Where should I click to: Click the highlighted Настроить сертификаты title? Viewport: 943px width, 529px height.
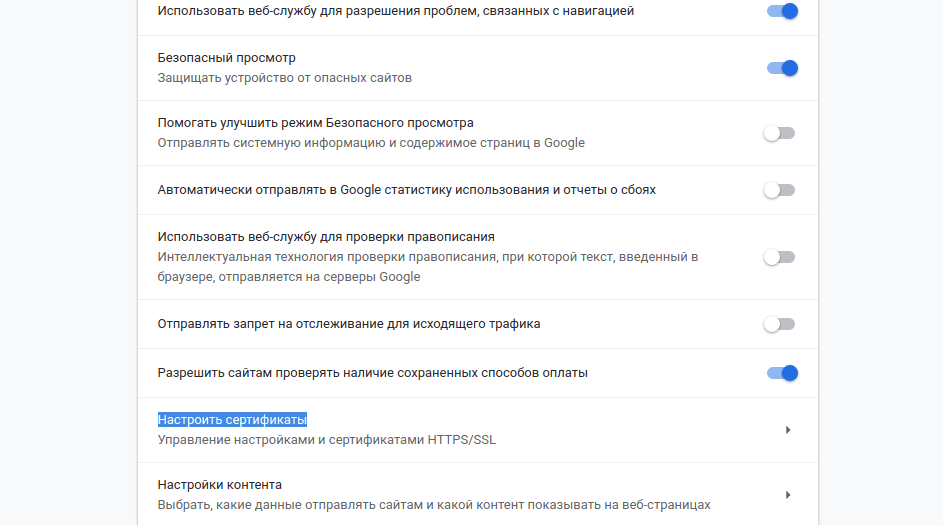(x=232, y=420)
